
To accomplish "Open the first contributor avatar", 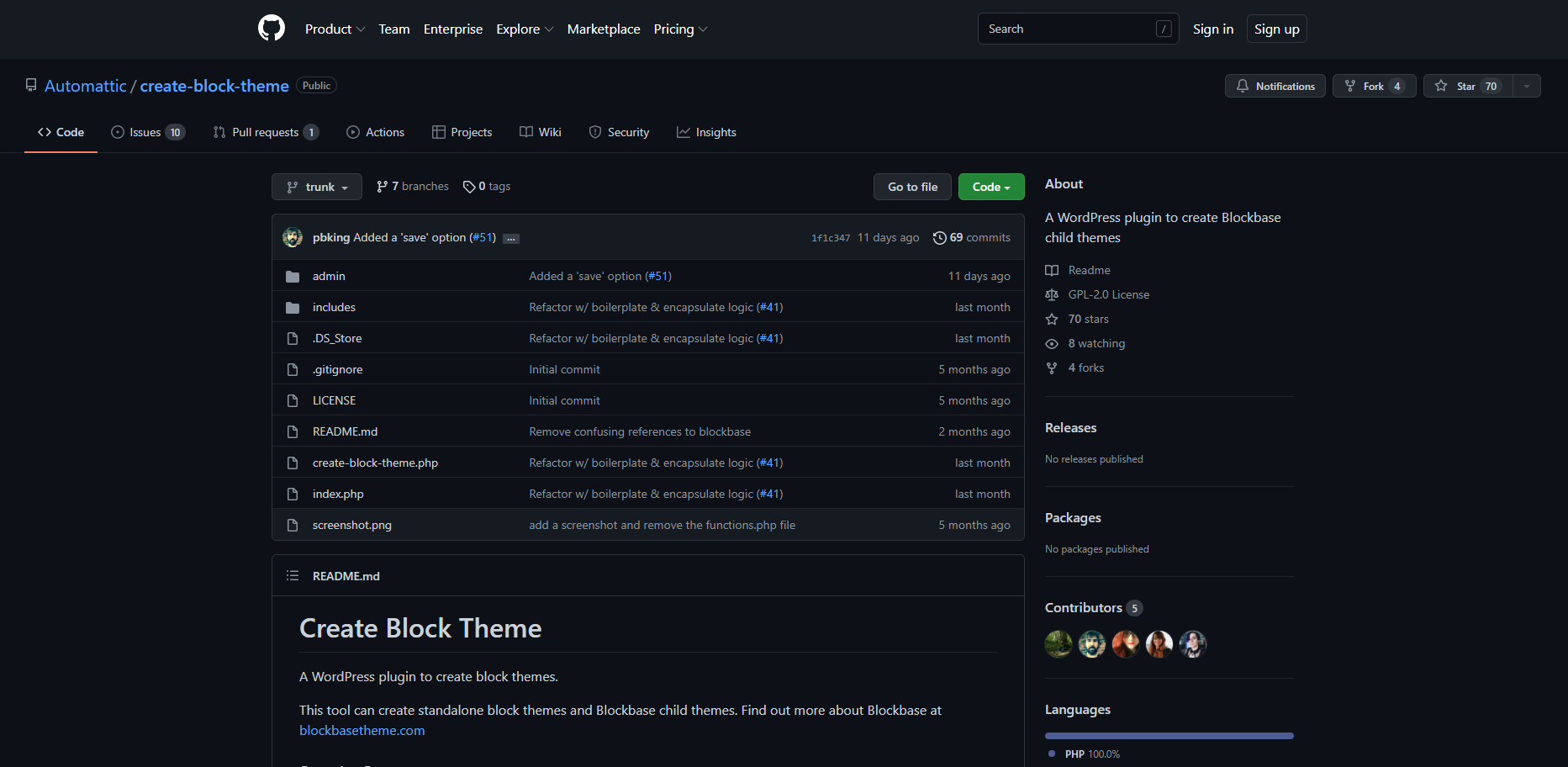I will pos(1059,644).
